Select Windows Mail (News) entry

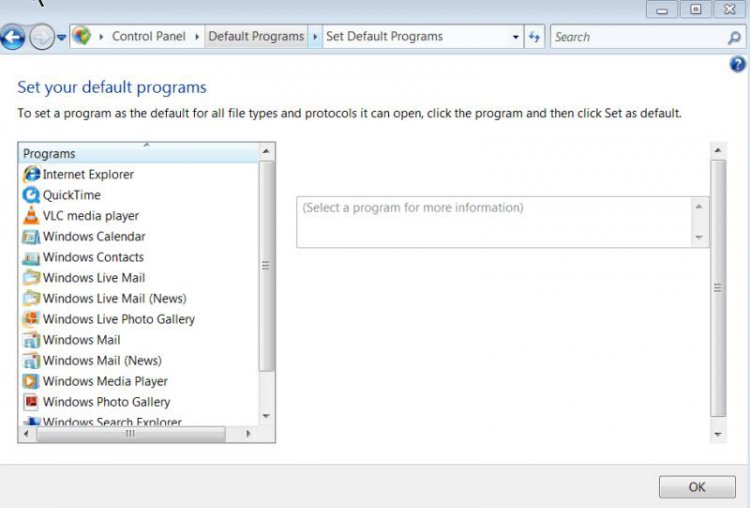click(102, 360)
